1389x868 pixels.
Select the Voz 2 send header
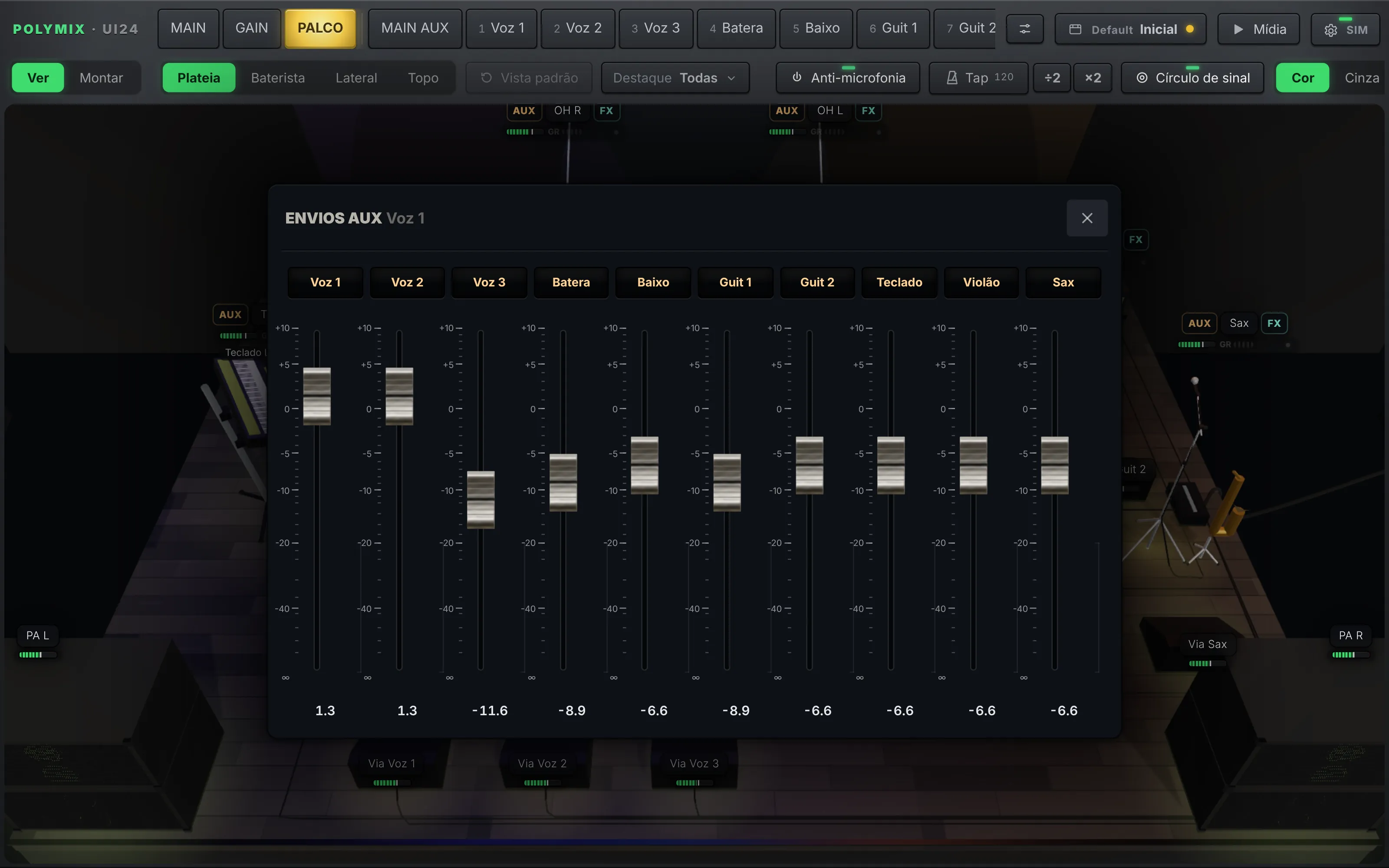pyautogui.click(x=407, y=283)
